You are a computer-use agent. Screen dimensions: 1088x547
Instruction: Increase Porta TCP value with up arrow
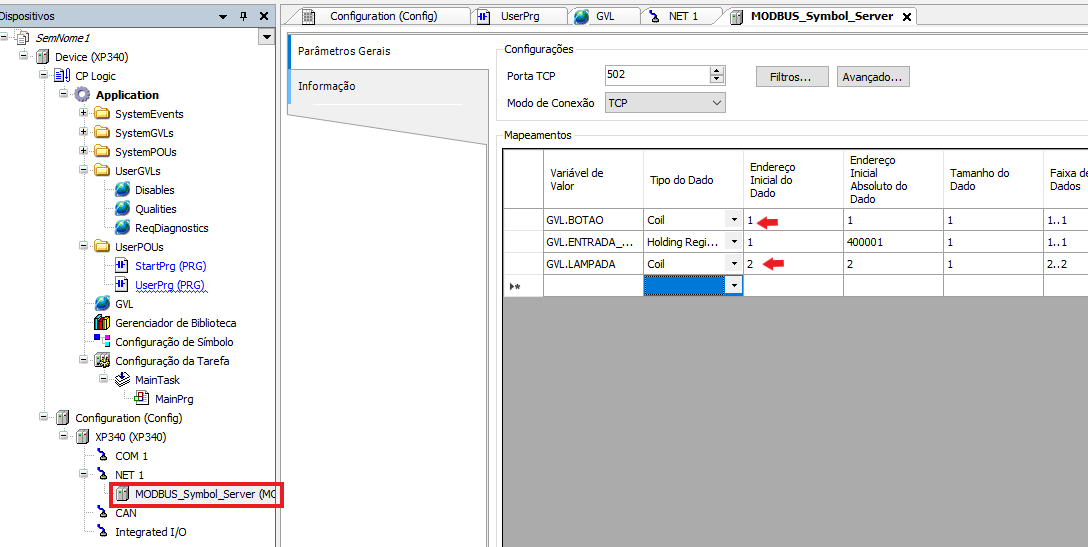coord(716,71)
